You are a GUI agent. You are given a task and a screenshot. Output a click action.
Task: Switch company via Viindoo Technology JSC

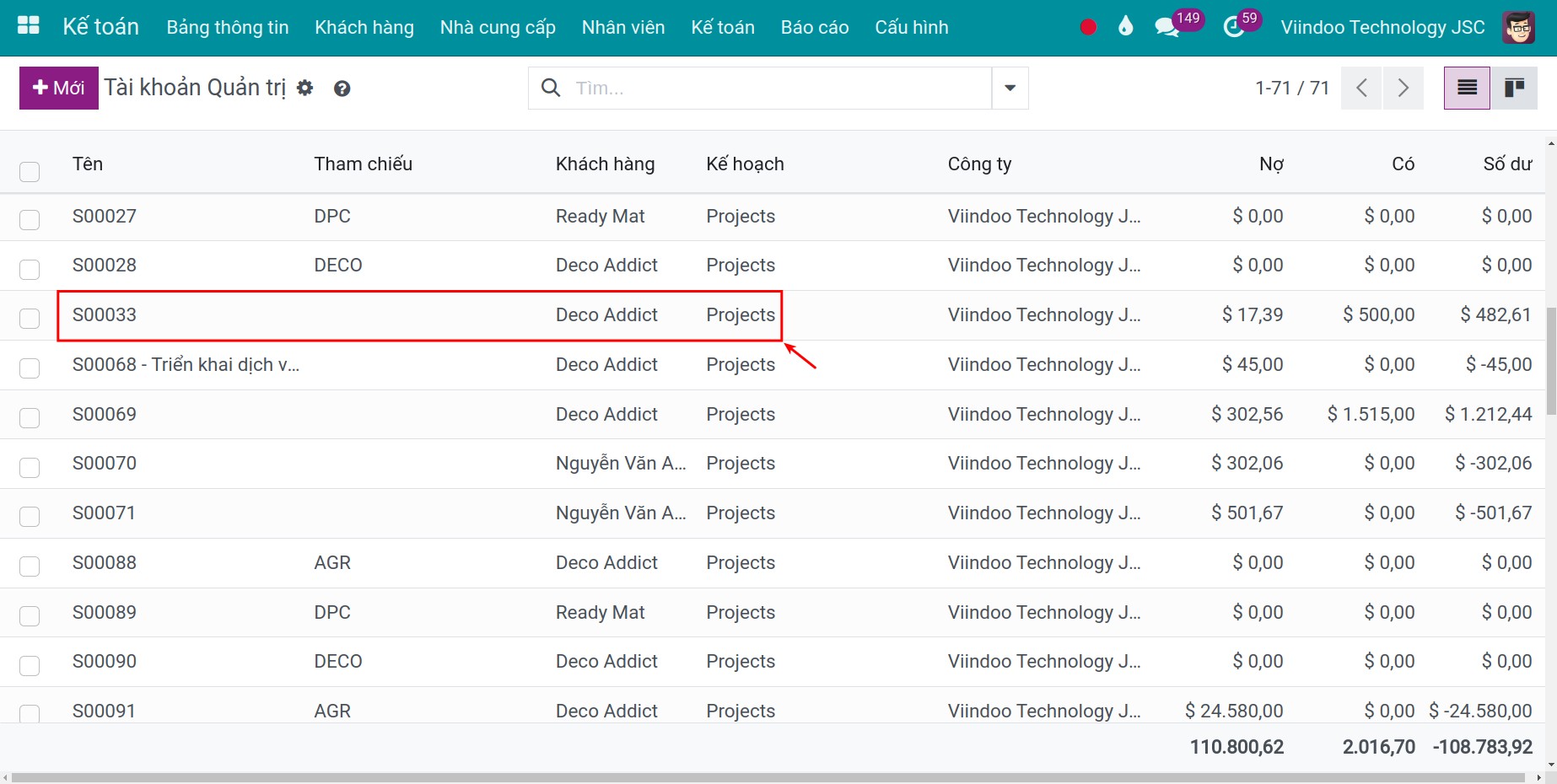(1382, 27)
